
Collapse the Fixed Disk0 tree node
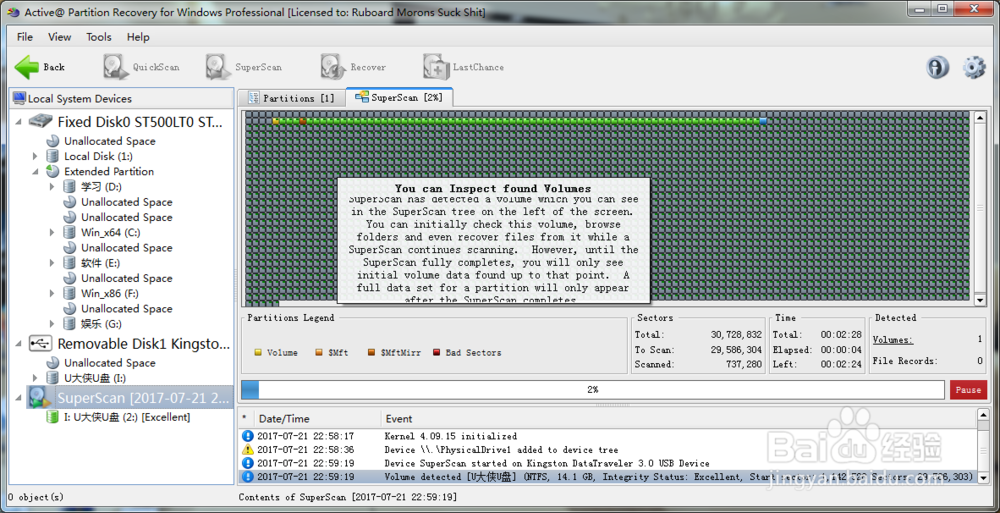point(18,122)
